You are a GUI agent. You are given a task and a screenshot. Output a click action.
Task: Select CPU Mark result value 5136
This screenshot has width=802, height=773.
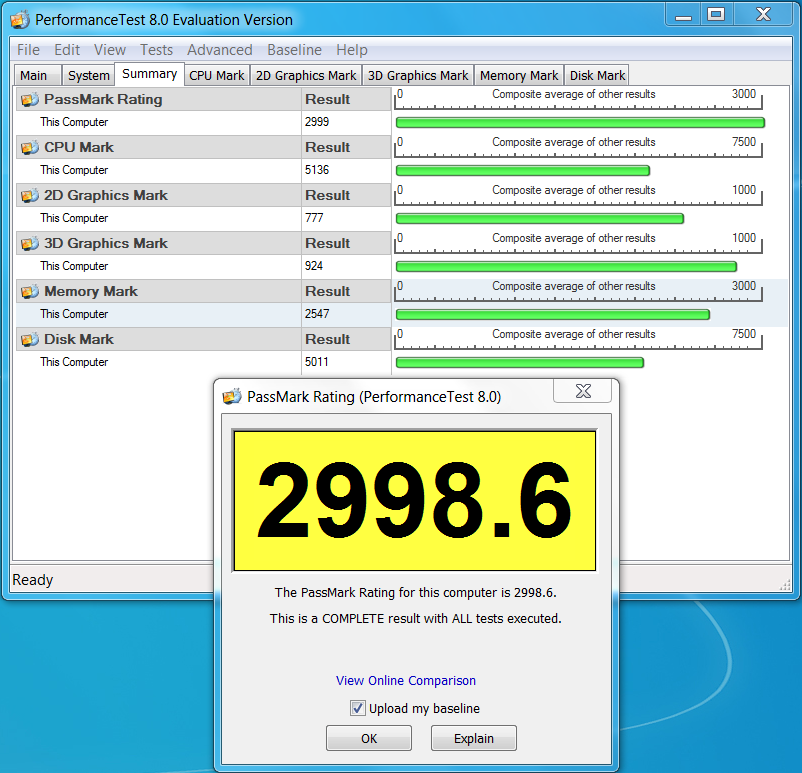click(x=317, y=170)
